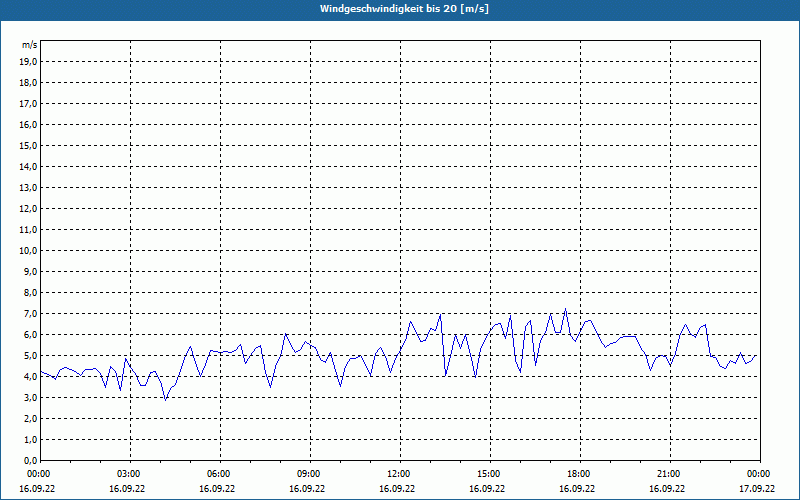Pick the 6,0 y-axis value
800x500 pixels.
click(x=30, y=335)
